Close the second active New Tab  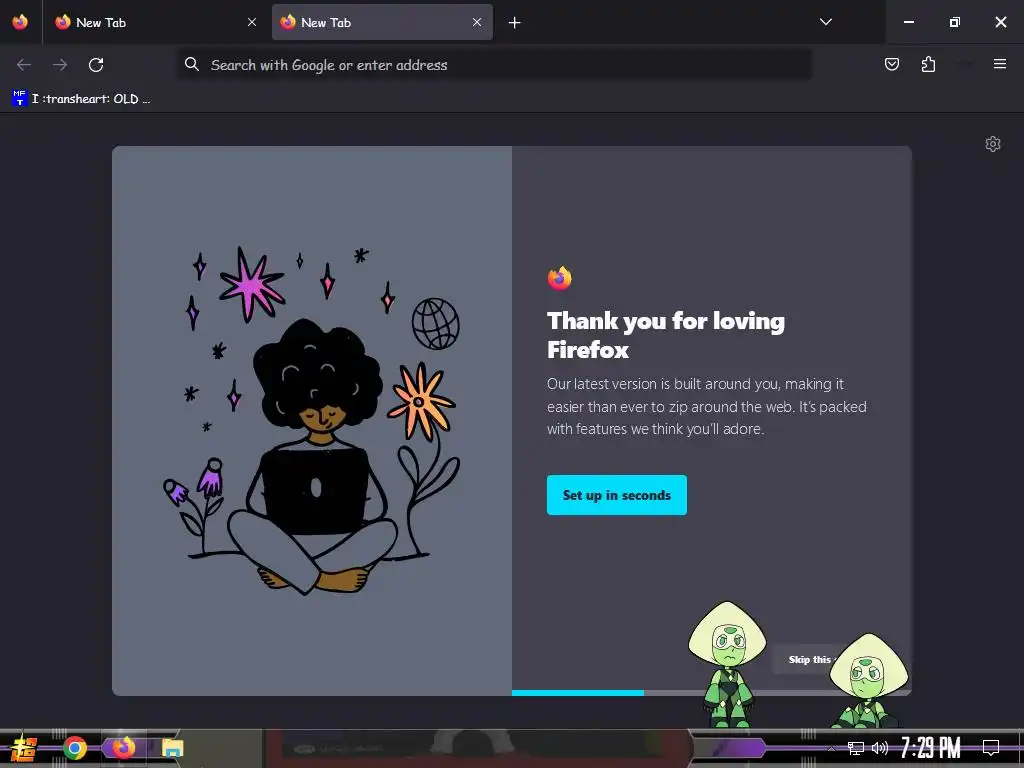477,22
